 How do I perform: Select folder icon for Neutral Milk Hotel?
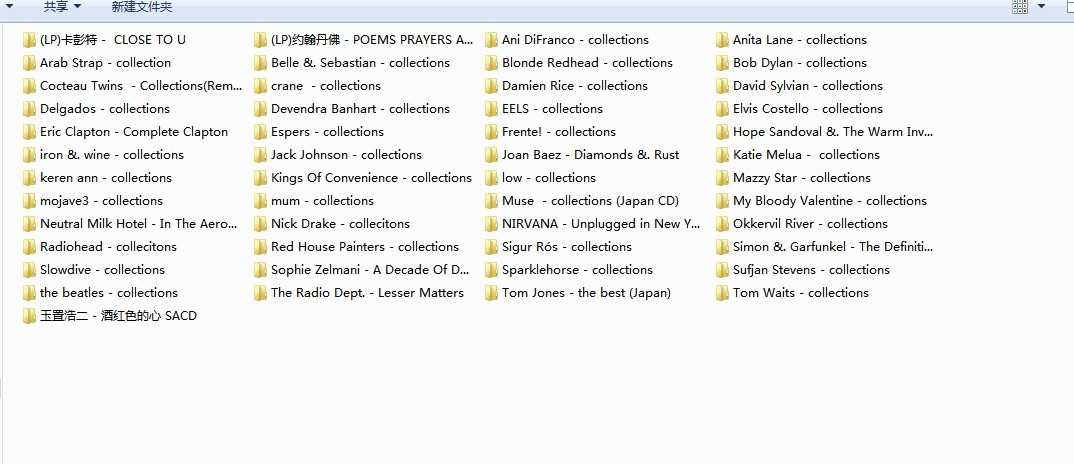tap(29, 223)
